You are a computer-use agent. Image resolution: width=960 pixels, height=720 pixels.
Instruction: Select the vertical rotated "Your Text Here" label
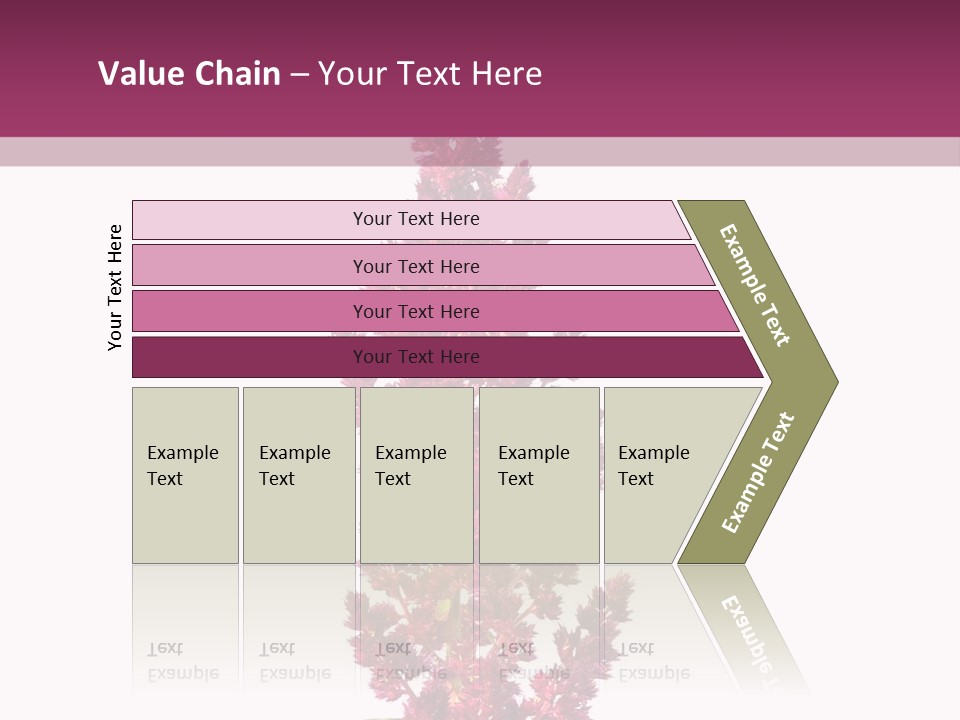[x=115, y=288]
